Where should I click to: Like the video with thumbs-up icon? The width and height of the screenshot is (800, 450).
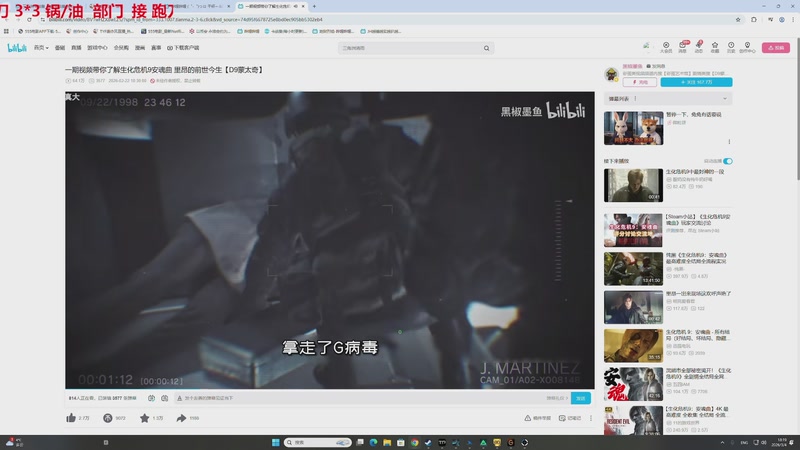click(x=71, y=418)
